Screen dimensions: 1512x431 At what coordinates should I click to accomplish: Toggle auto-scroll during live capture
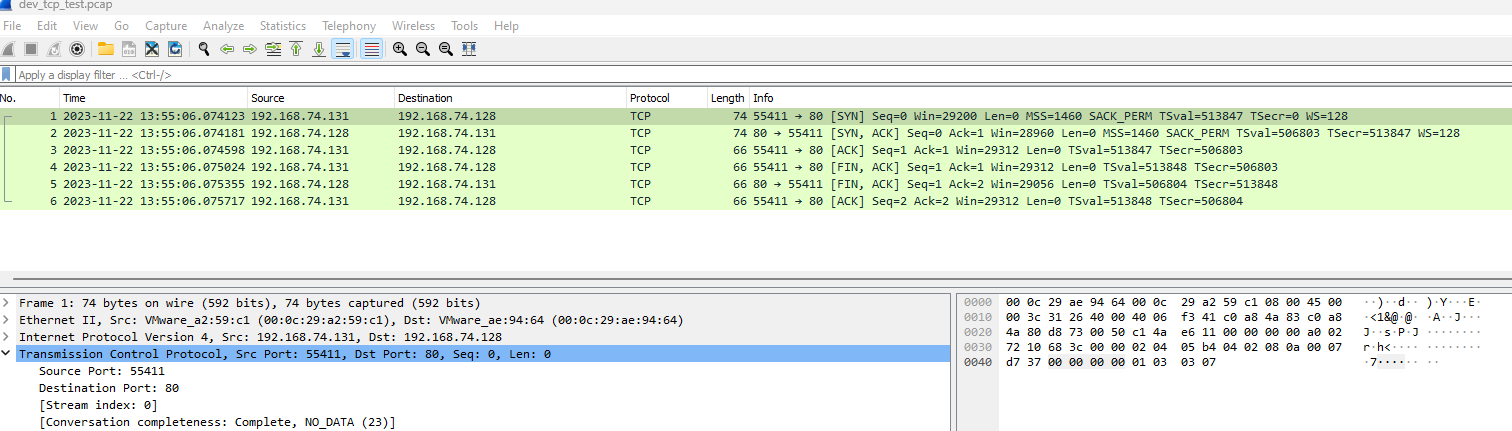click(342, 49)
